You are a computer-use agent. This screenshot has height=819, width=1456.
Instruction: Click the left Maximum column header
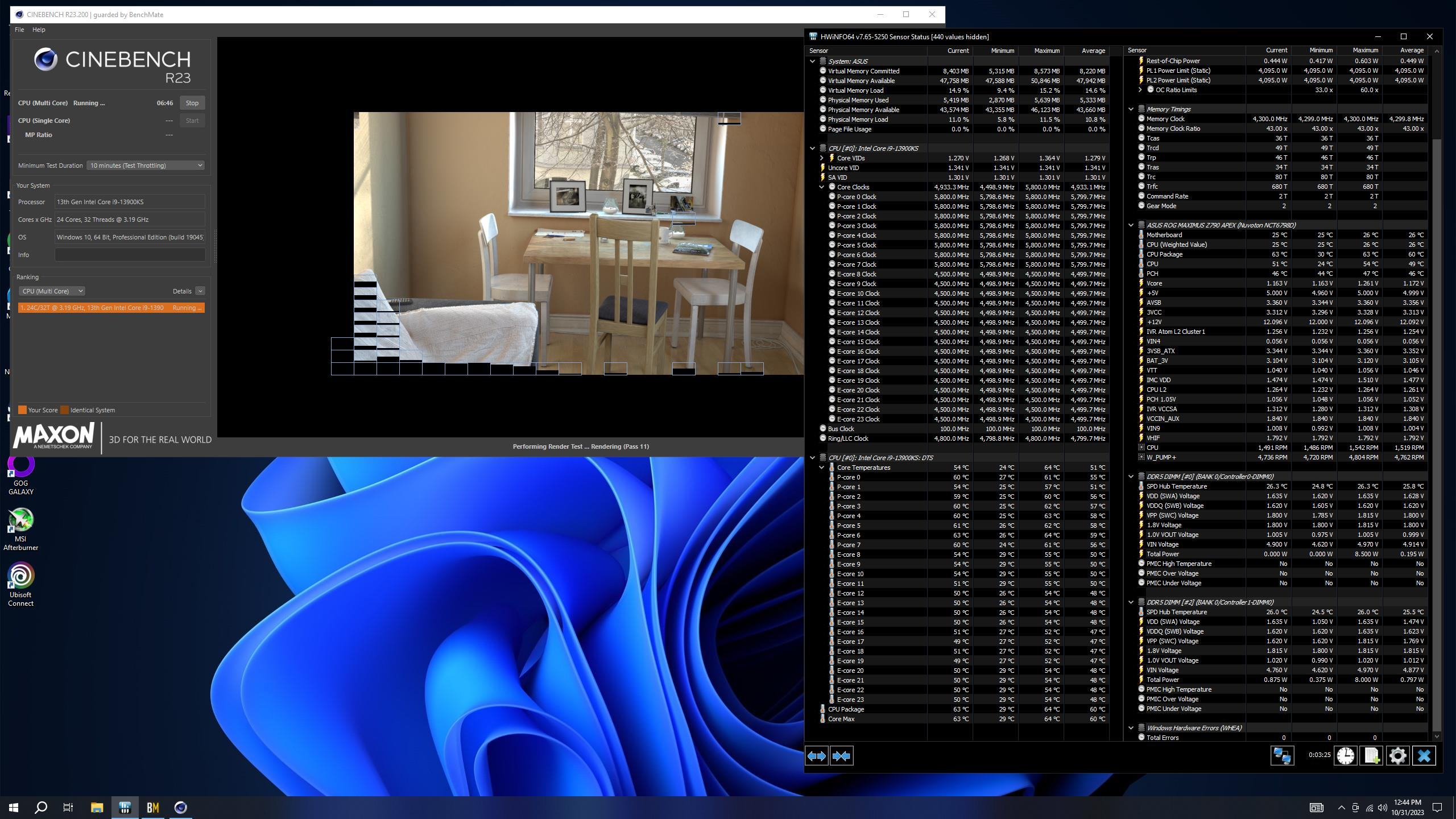(1041, 51)
